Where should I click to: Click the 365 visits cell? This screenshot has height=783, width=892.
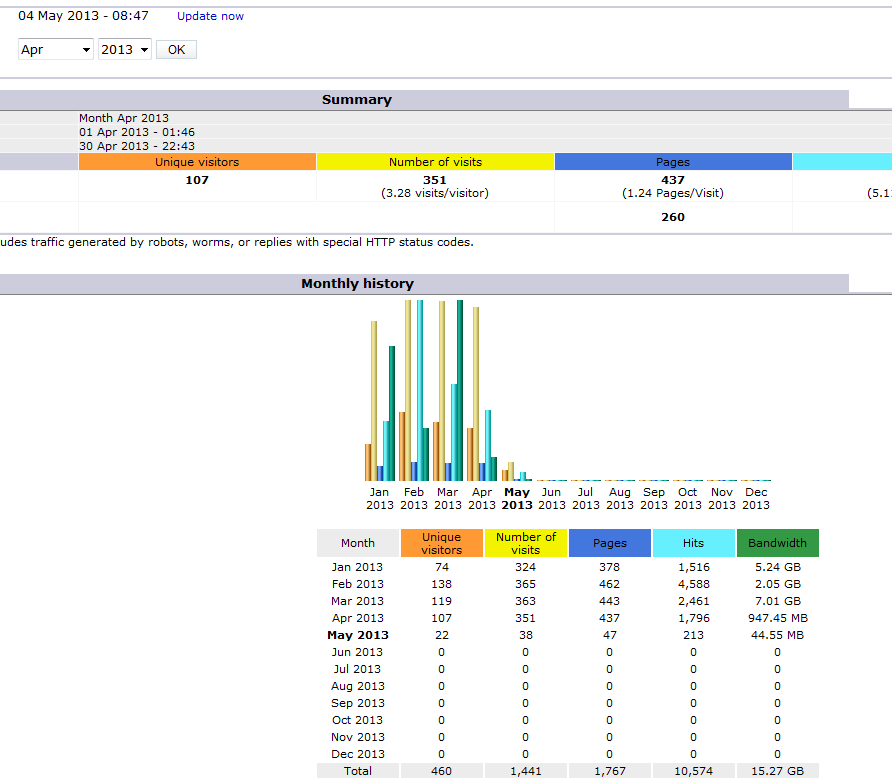[525, 584]
